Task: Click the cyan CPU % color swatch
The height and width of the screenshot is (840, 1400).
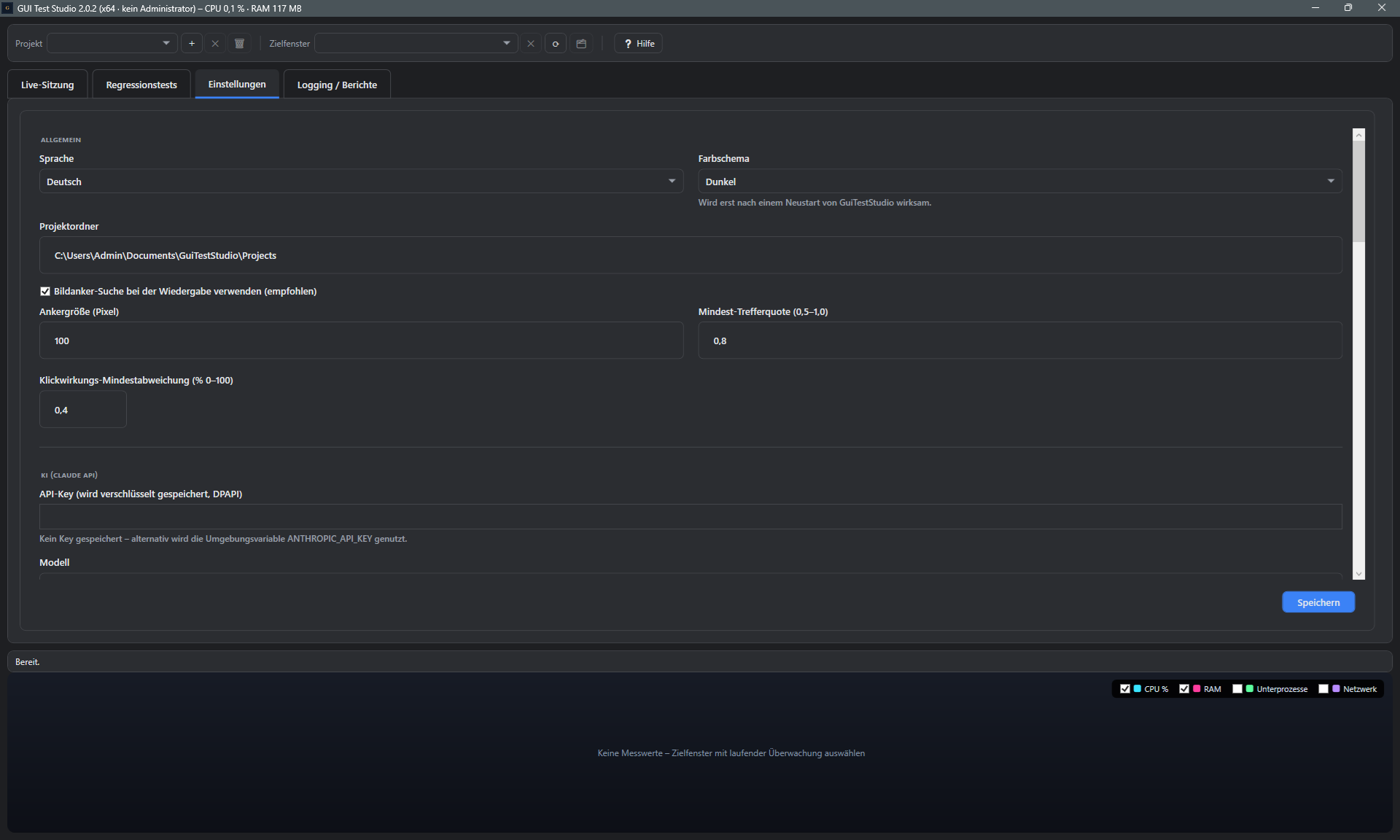Action: click(x=1137, y=689)
